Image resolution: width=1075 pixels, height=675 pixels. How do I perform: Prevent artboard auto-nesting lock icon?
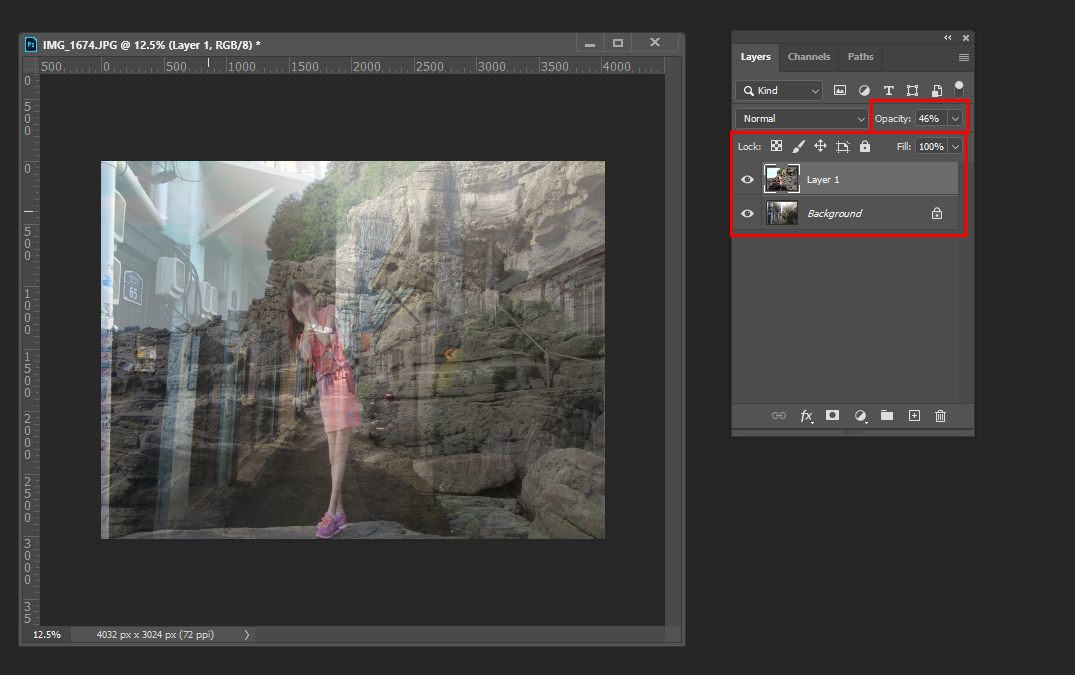tap(843, 146)
